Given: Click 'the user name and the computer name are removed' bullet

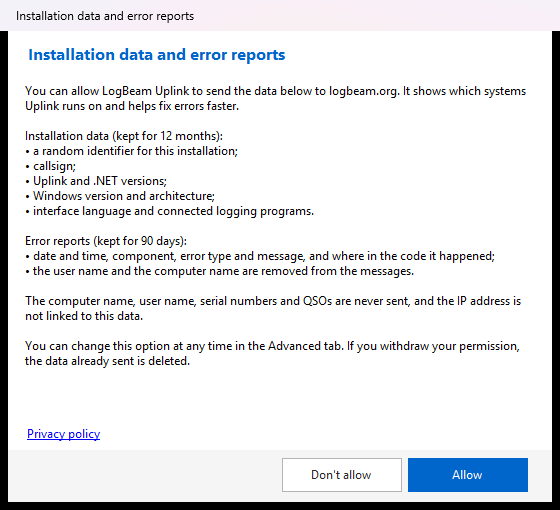Looking at the screenshot, I should point(219,271).
